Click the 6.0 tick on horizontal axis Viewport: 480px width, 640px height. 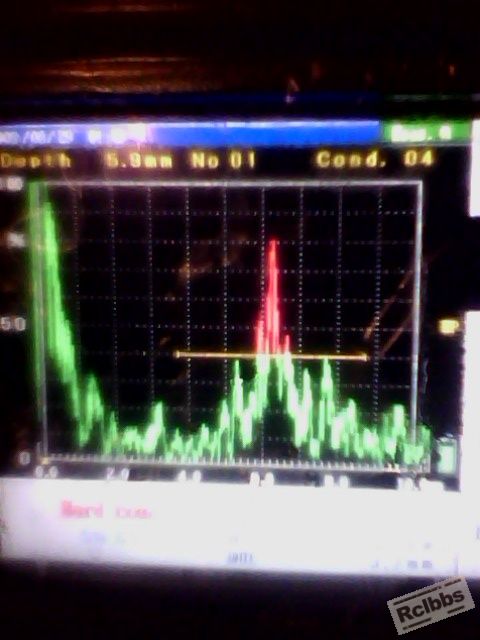[x=261, y=478]
